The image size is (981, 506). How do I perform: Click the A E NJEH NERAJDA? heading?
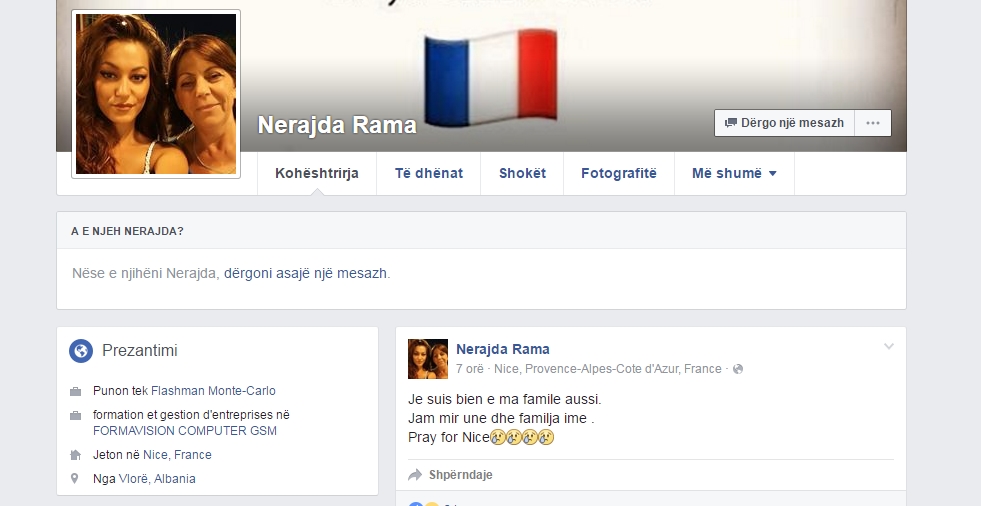[127, 231]
